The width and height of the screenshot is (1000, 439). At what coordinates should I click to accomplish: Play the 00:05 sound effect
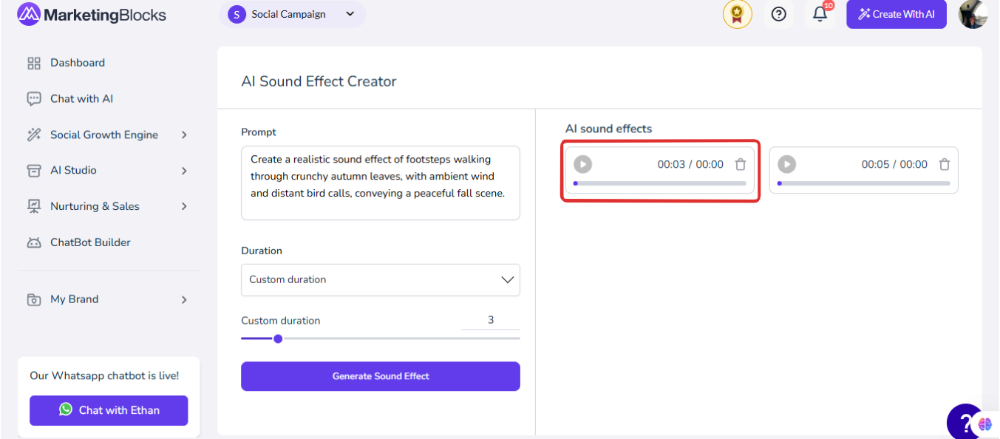pyautogui.click(x=786, y=165)
